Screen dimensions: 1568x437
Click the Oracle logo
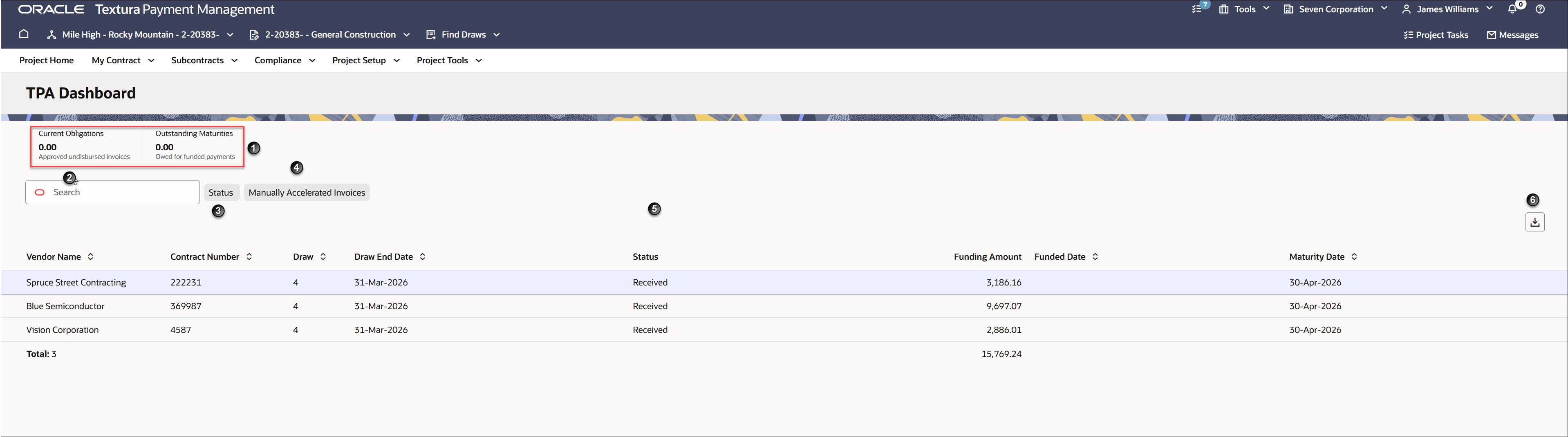pyautogui.click(x=51, y=9)
